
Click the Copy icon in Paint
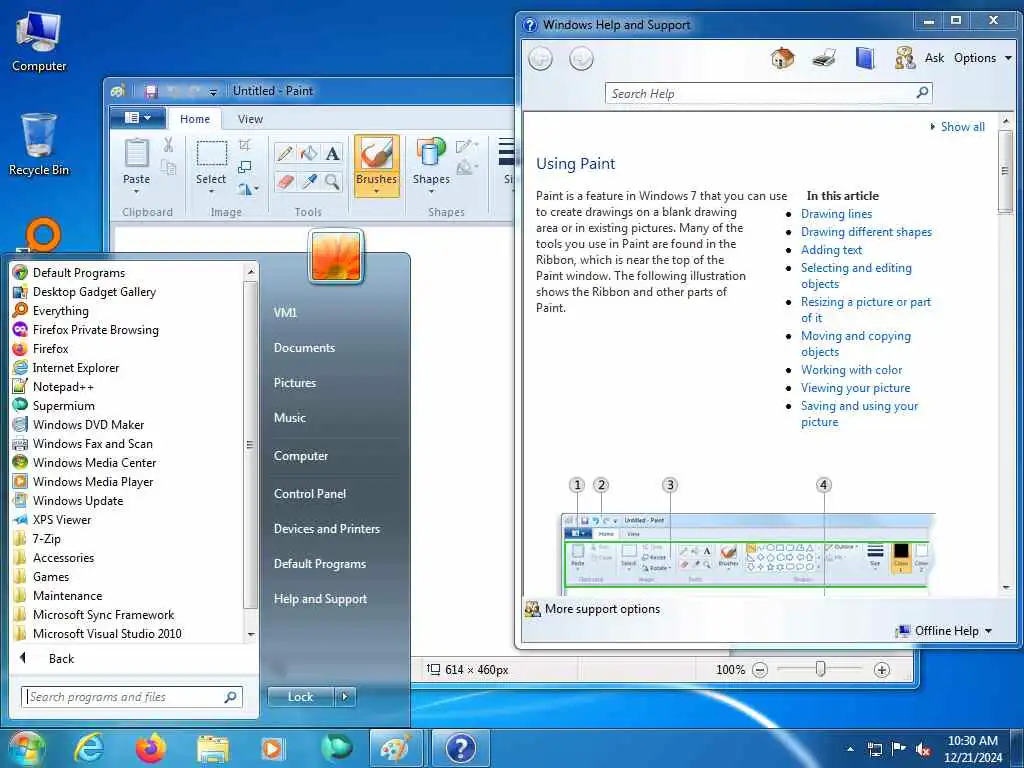click(168, 168)
